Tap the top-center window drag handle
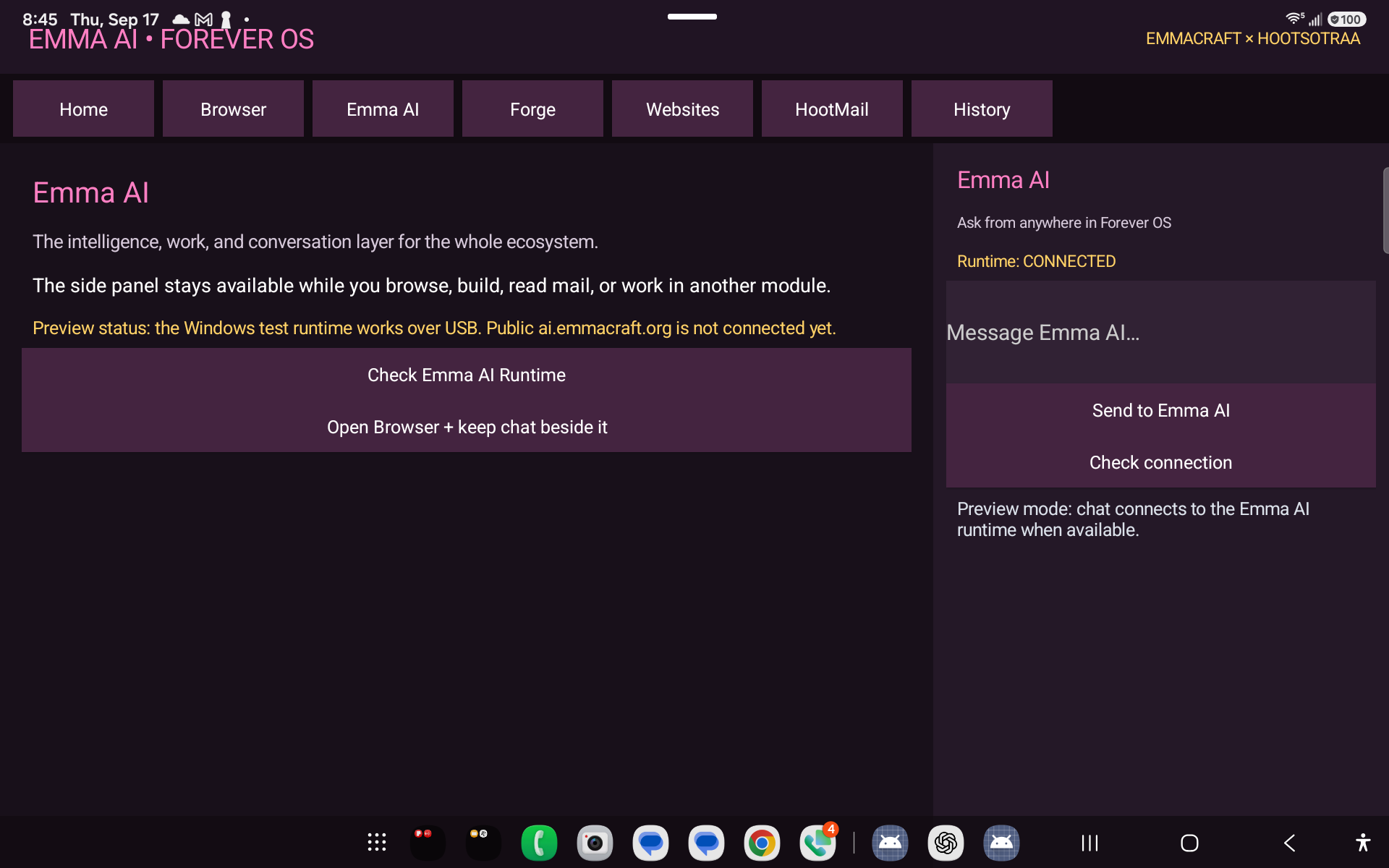 tap(692, 17)
